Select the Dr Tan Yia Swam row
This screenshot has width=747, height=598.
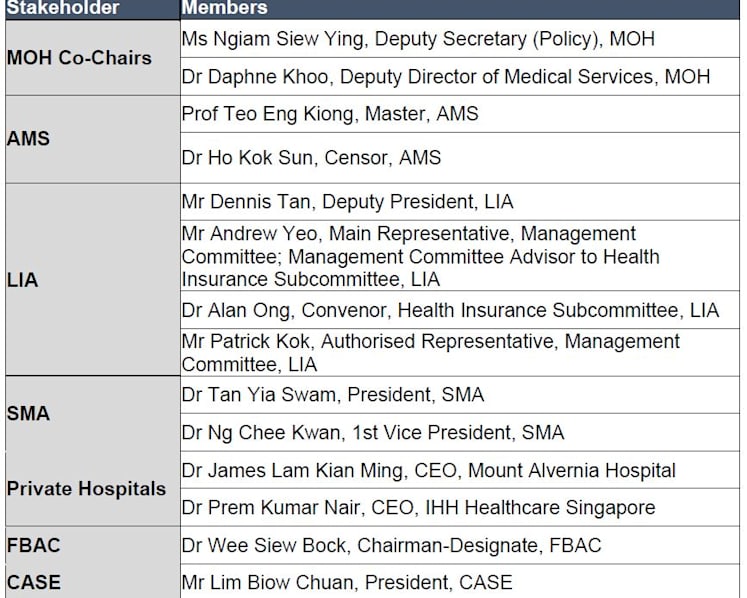pos(460,395)
